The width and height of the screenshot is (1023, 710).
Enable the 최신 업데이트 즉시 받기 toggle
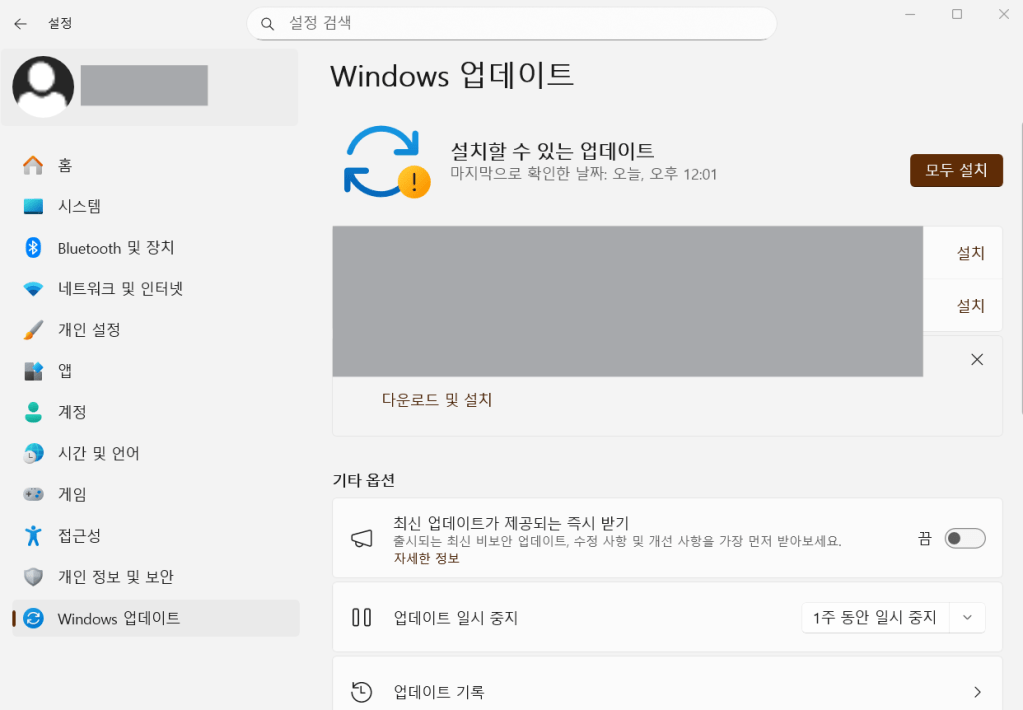pyautogui.click(x=965, y=539)
